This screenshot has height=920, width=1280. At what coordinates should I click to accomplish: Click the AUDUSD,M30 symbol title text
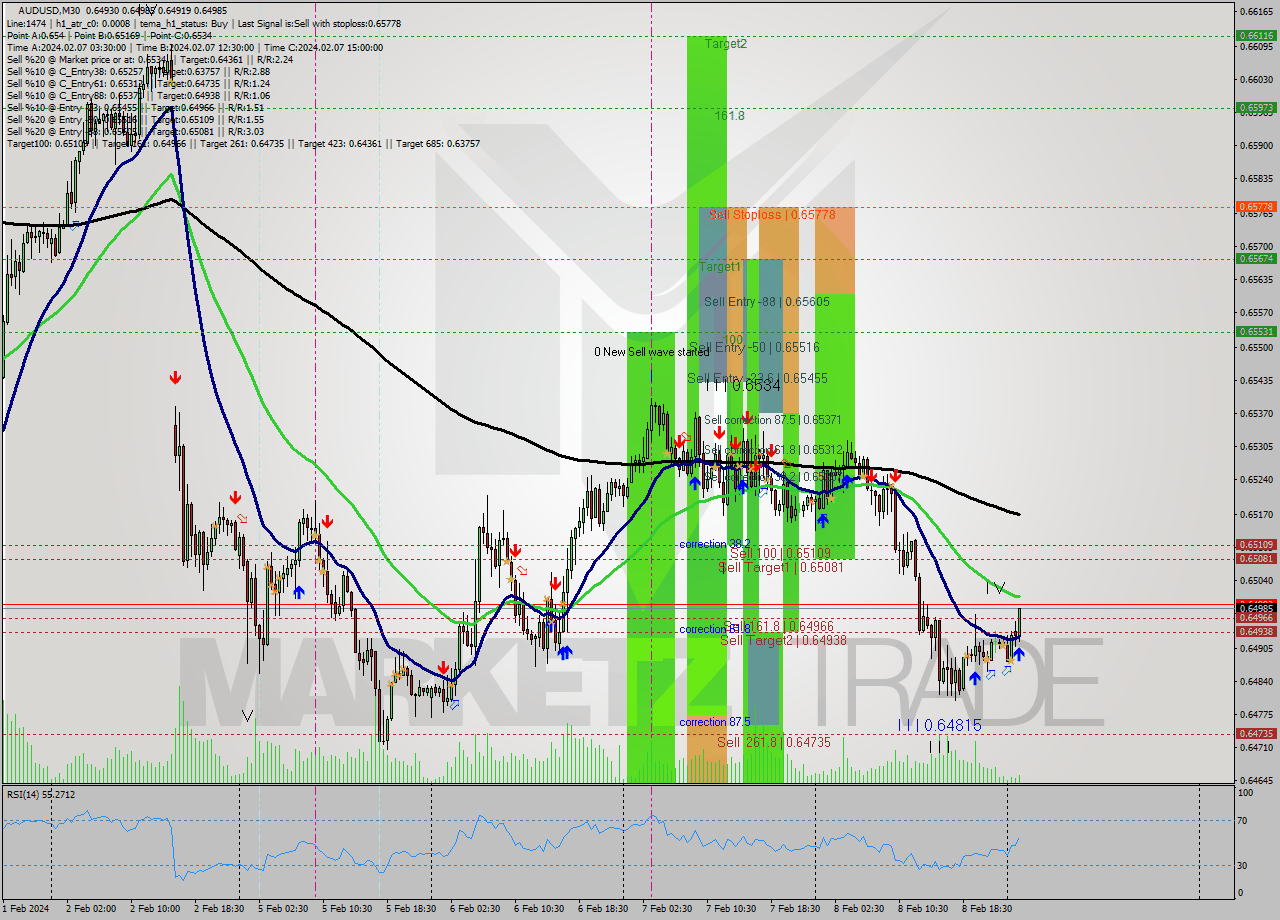click(x=51, y=10)
